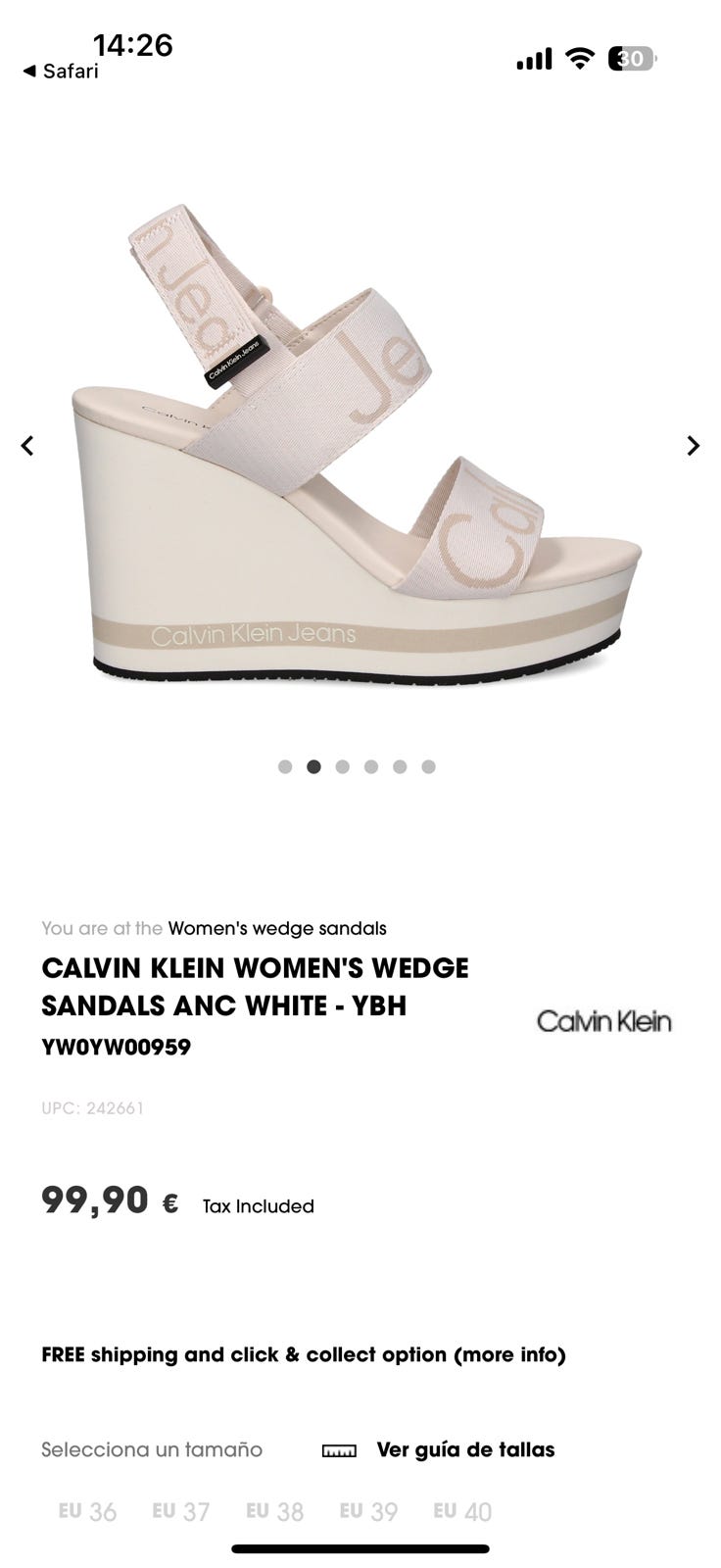Show the previous product image with left arrow
The width and height of the screenshot is (721, 1568).
(x=27, y=446)
